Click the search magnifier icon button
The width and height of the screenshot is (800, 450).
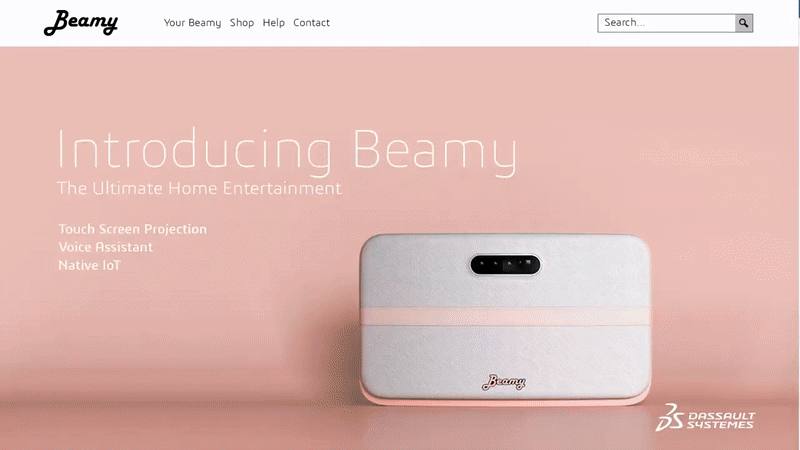[x=744, y=23]
